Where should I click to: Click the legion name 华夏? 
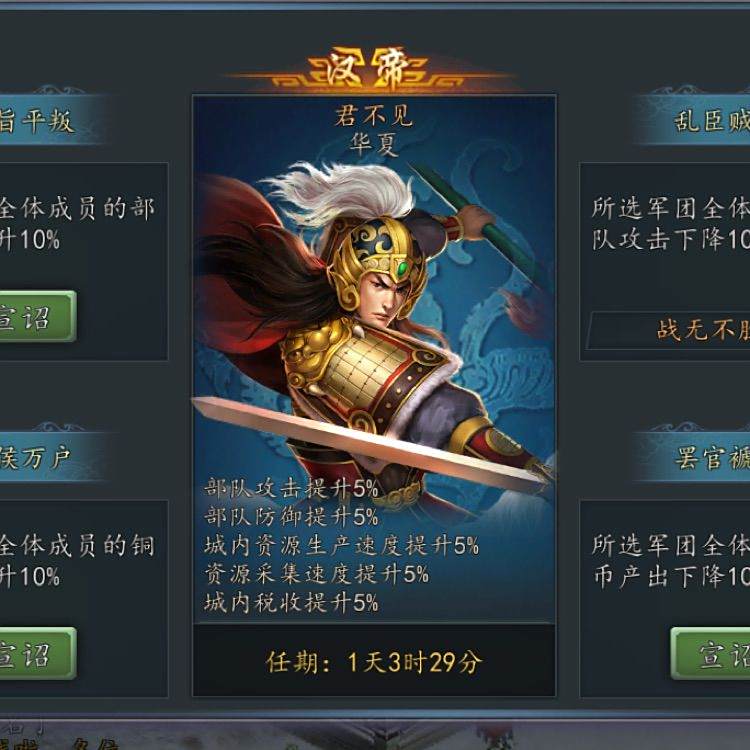[374, 143]
